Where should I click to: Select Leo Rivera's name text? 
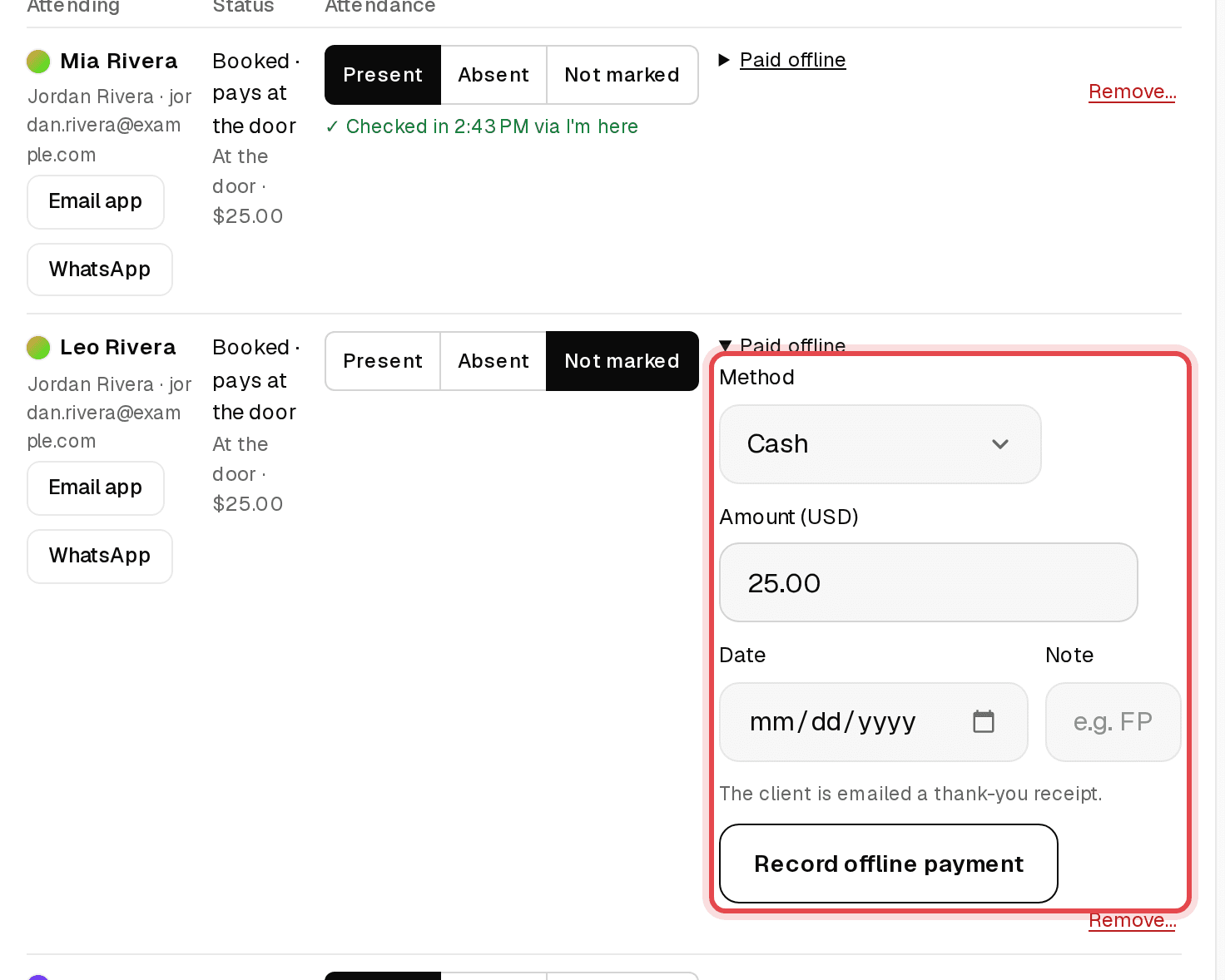[118, 348]
